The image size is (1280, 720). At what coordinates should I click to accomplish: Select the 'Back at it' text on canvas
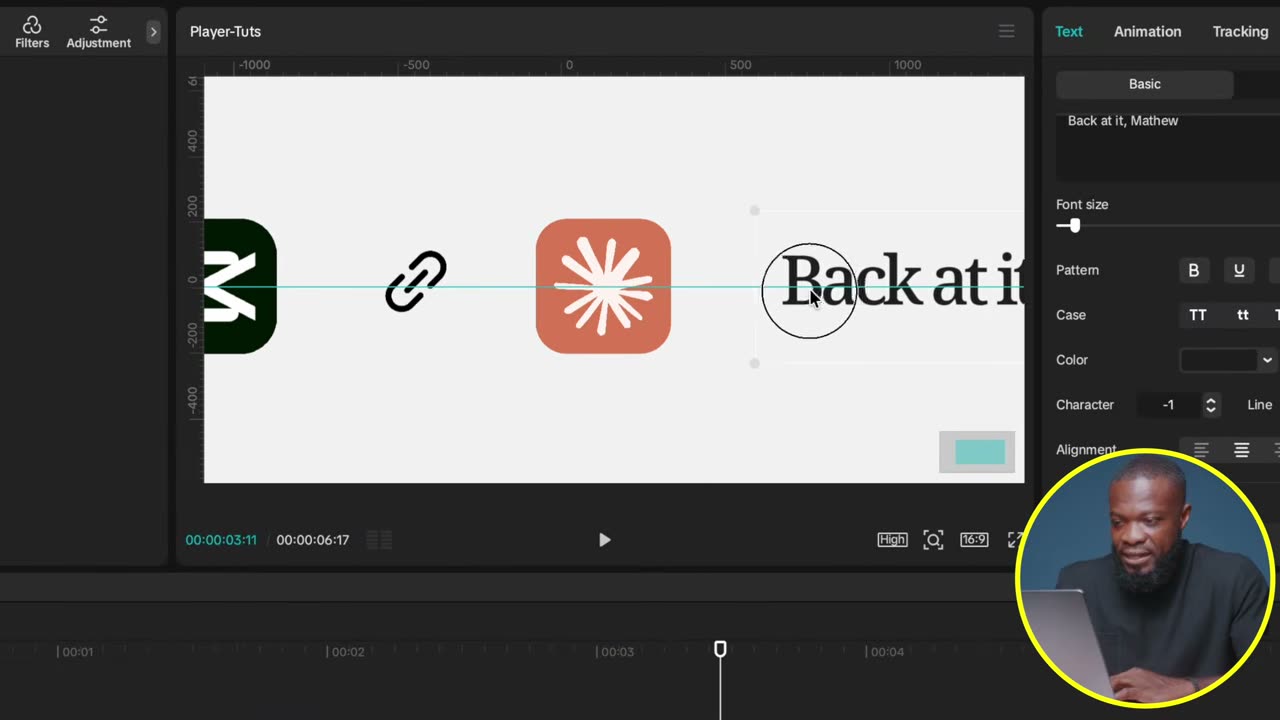click(x=901, y=280)
